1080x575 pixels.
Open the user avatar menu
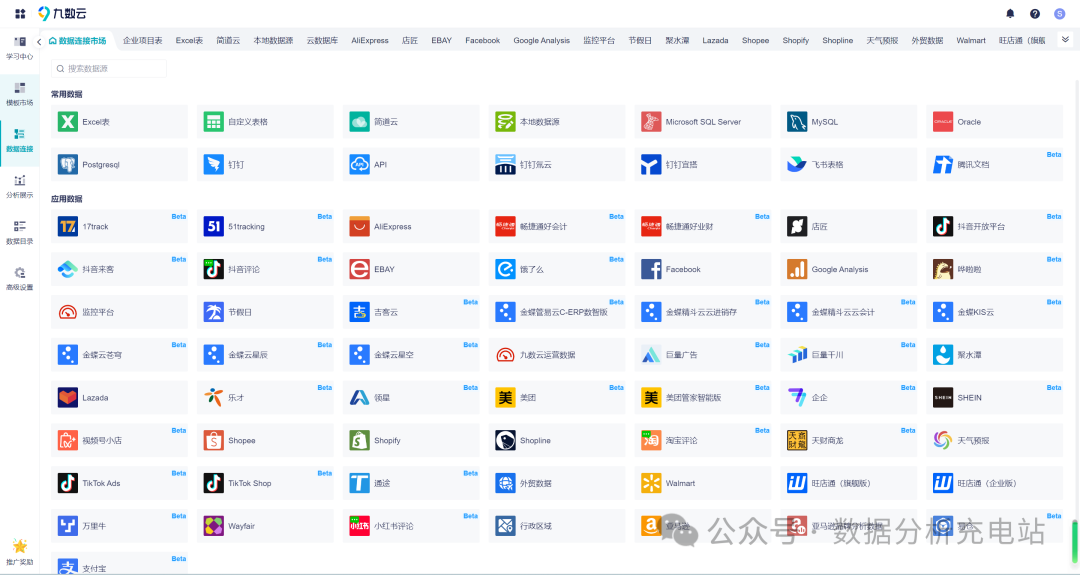1059,13
